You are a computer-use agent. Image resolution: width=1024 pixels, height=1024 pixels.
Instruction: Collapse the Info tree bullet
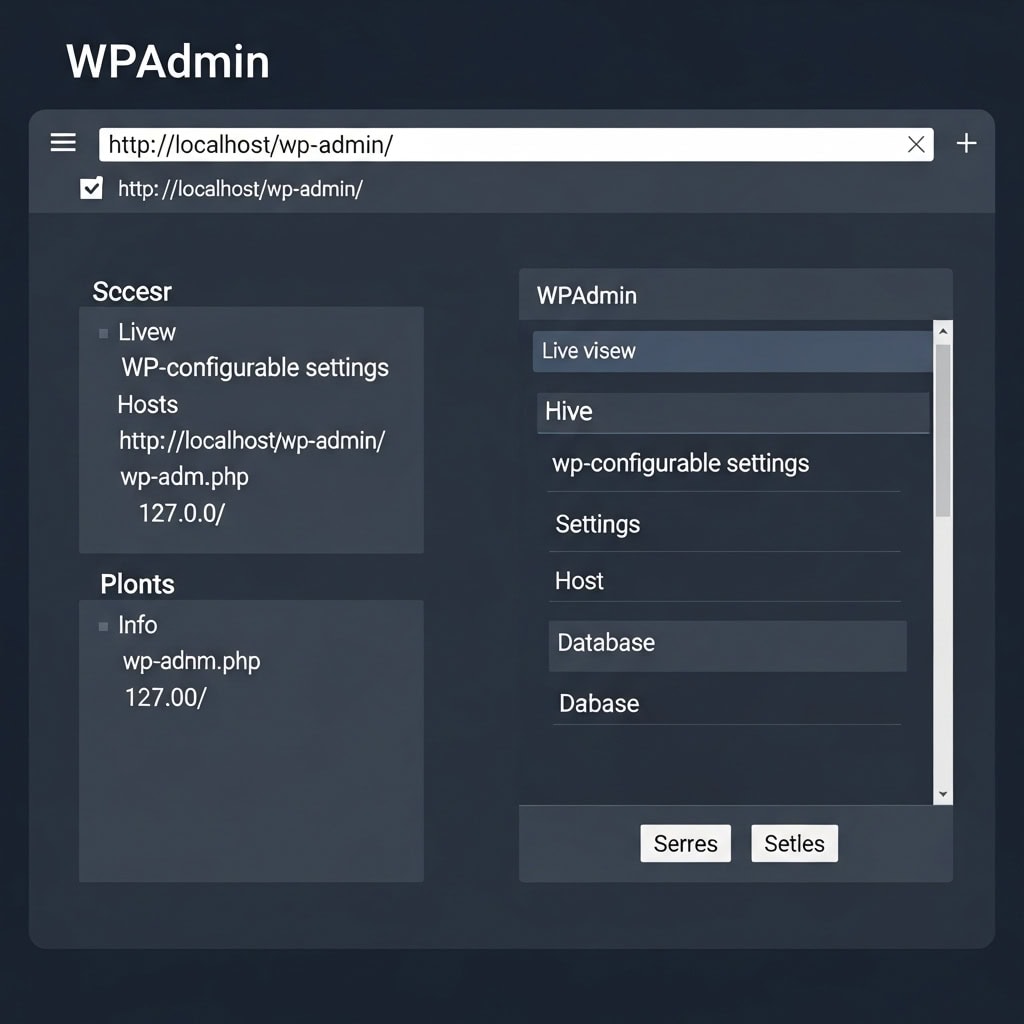[104, 626]
